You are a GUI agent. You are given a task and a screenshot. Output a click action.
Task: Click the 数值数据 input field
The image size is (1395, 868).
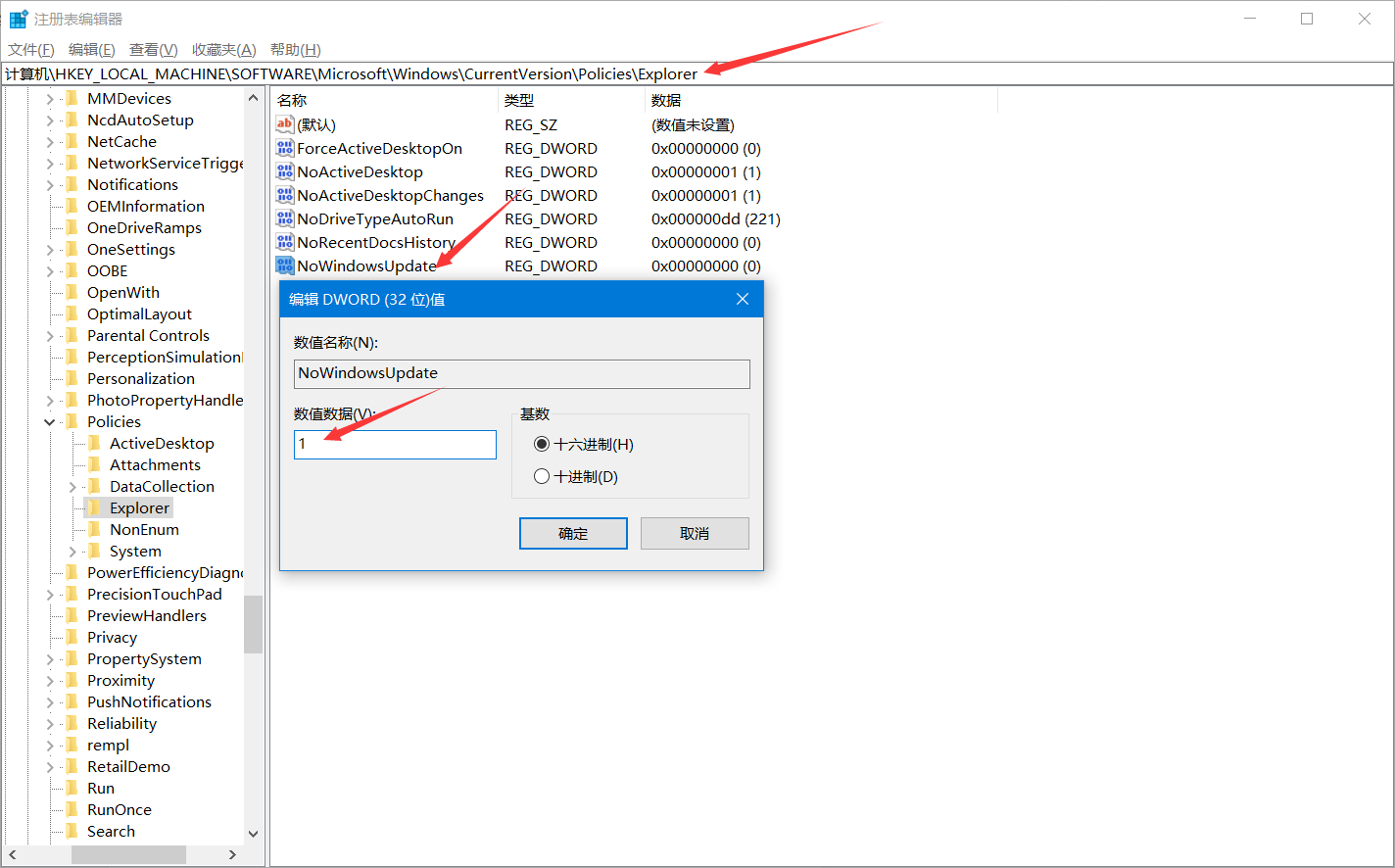click(395, 444)
